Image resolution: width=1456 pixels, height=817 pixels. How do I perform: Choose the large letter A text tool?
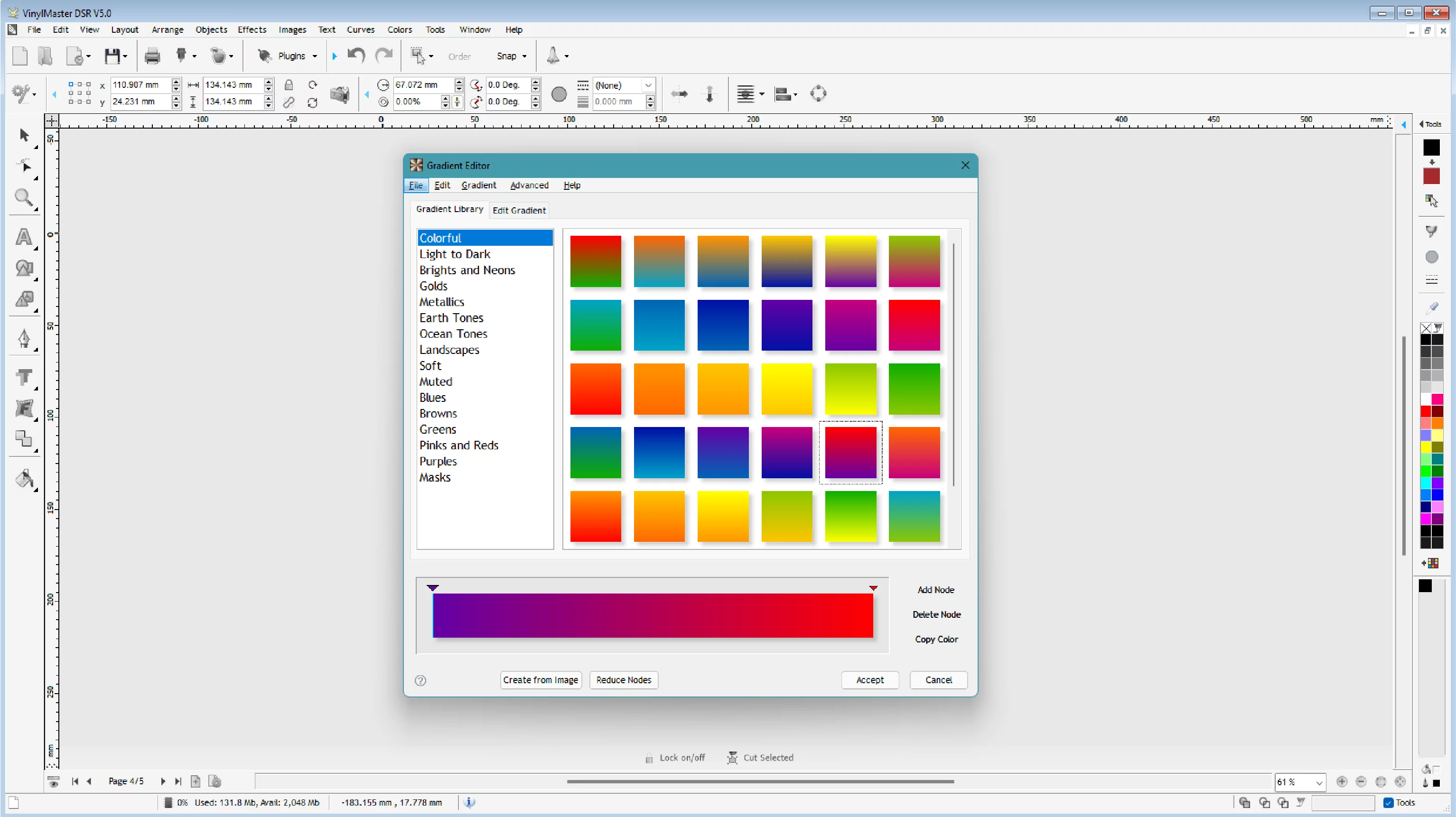pos(24,237)
